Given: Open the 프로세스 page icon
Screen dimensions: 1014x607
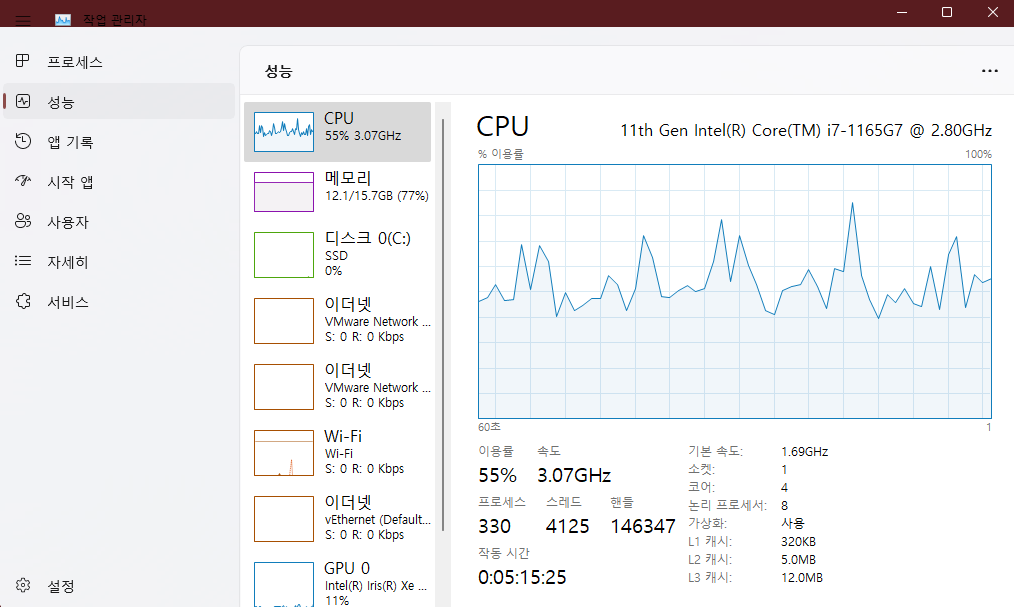Looking at the screenshot, I should [23, 61].
